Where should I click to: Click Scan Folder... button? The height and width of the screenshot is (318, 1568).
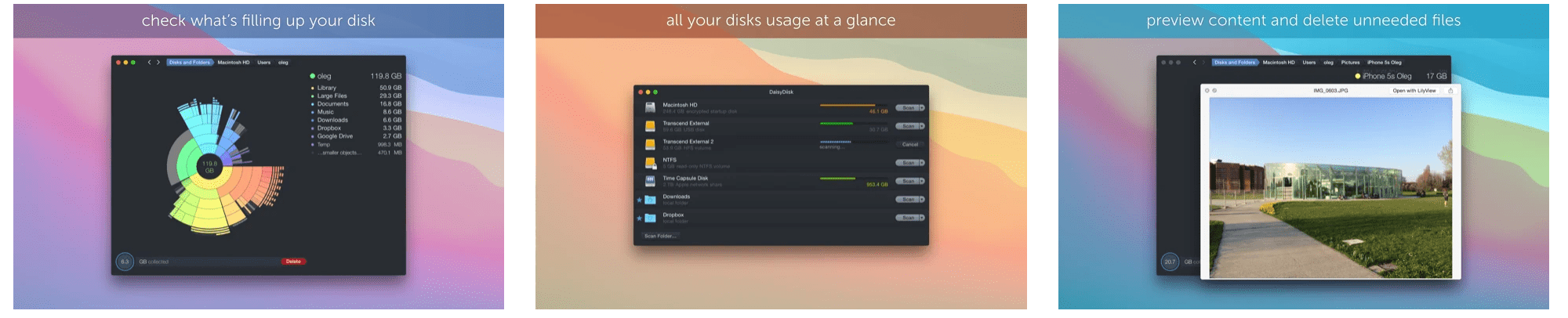coord(660,236)
